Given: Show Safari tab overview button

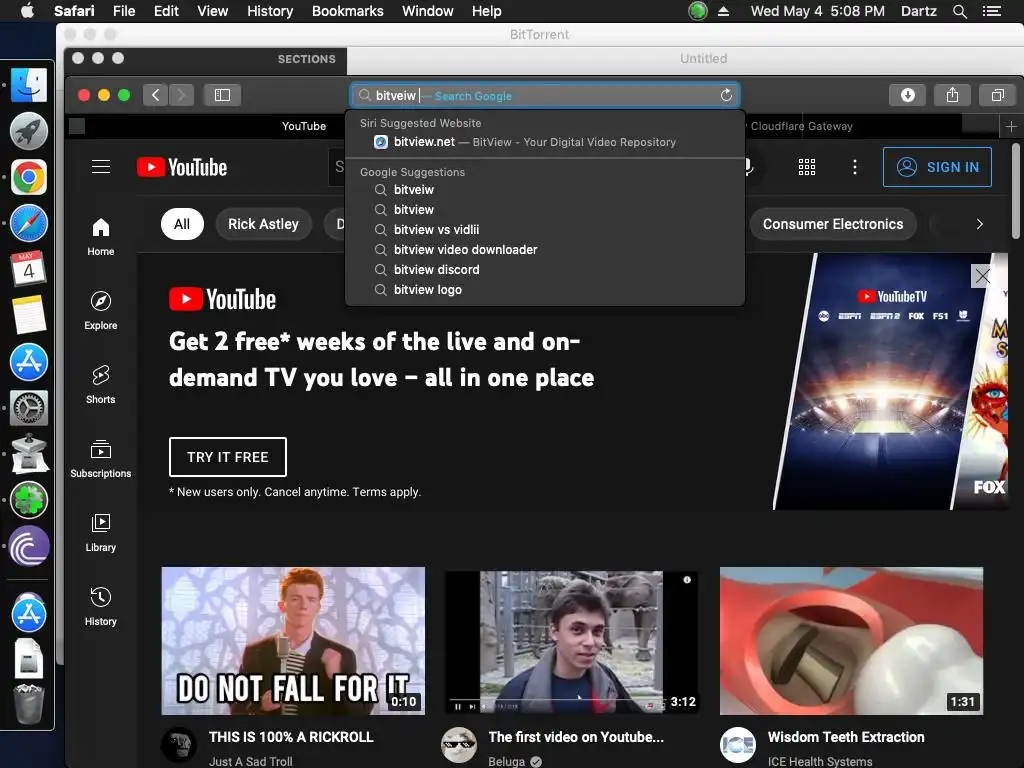Looking at the screenshot, I should (997, 95).
